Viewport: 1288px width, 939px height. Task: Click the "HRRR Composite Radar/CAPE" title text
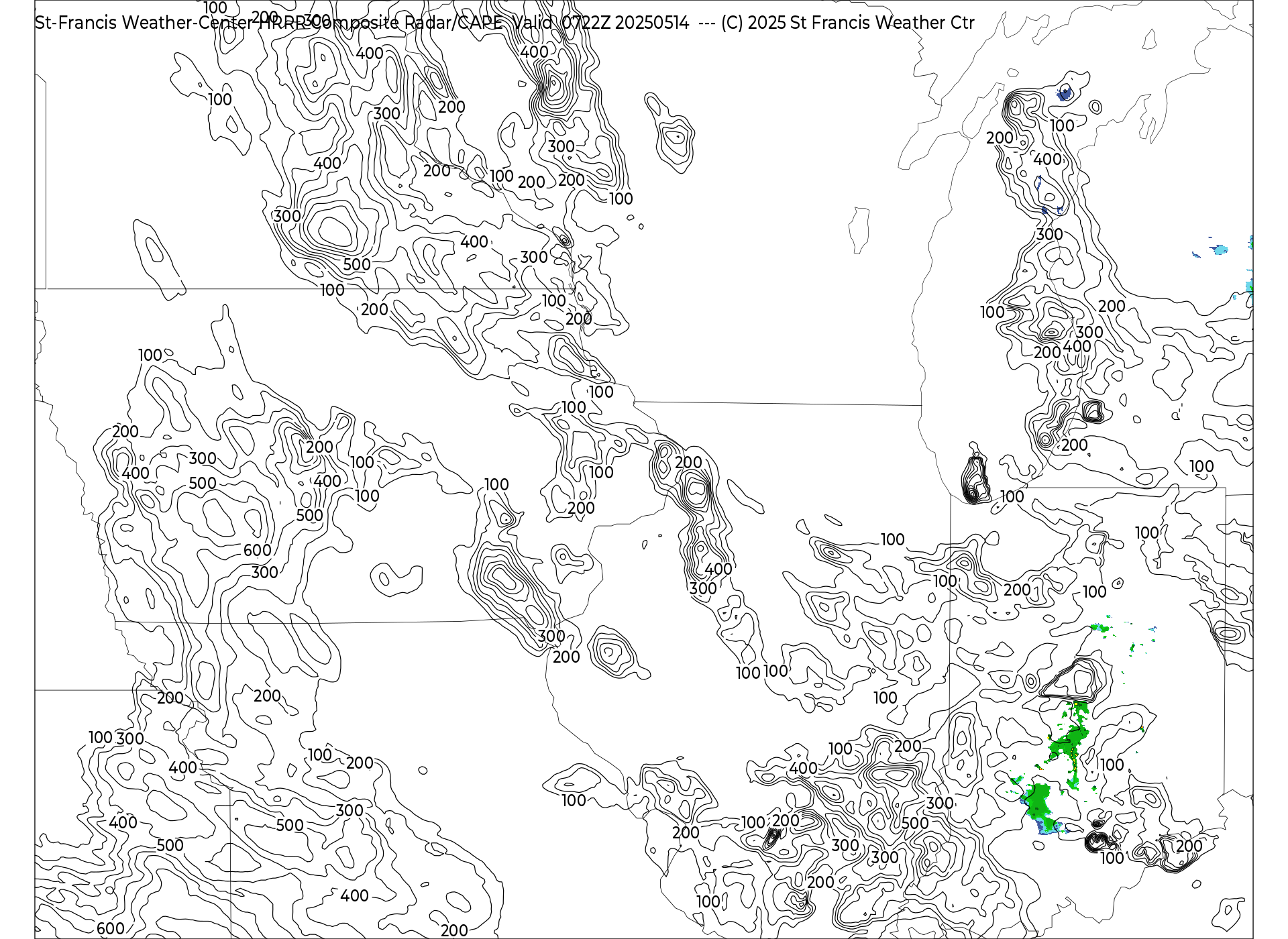[380, 23]
